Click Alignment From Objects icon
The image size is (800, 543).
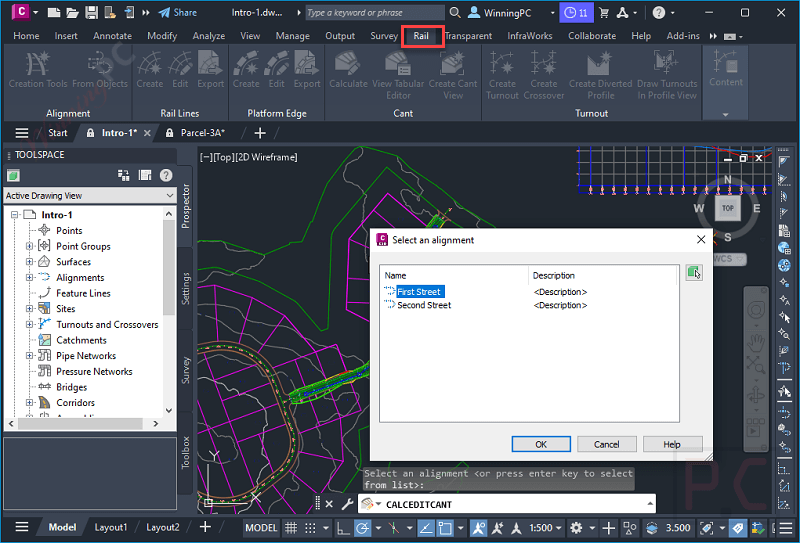click(100, 64)
